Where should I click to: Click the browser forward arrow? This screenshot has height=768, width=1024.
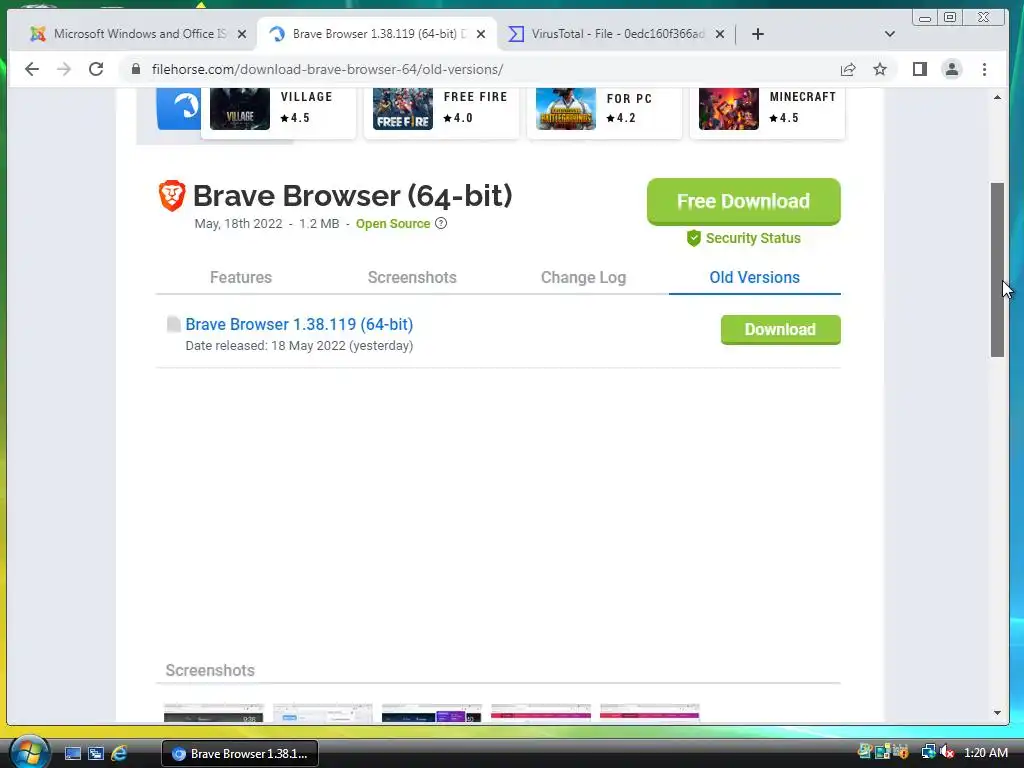pos(64,69)
